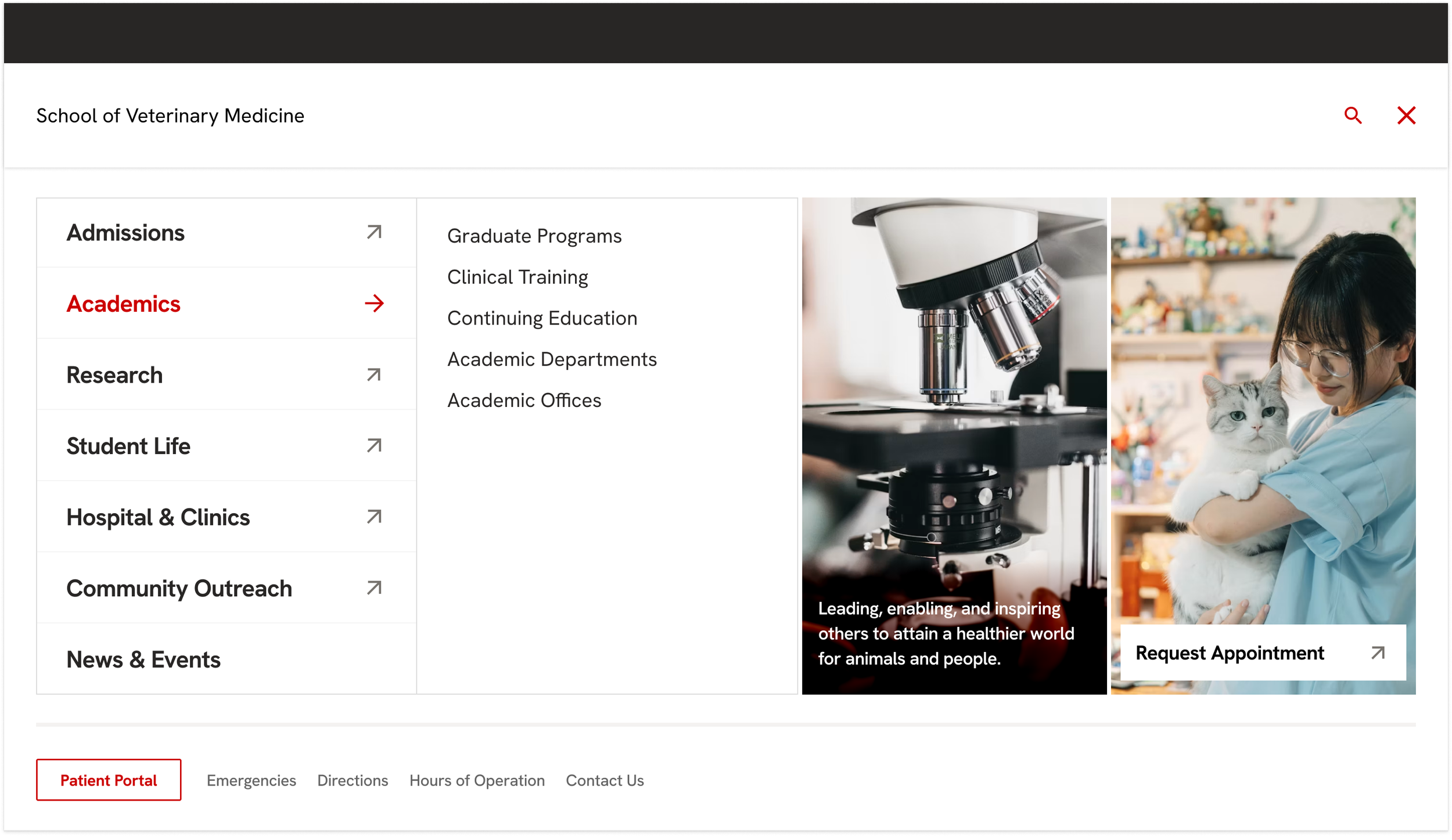Click the arrow icon beside Research

tap(375, 374)
